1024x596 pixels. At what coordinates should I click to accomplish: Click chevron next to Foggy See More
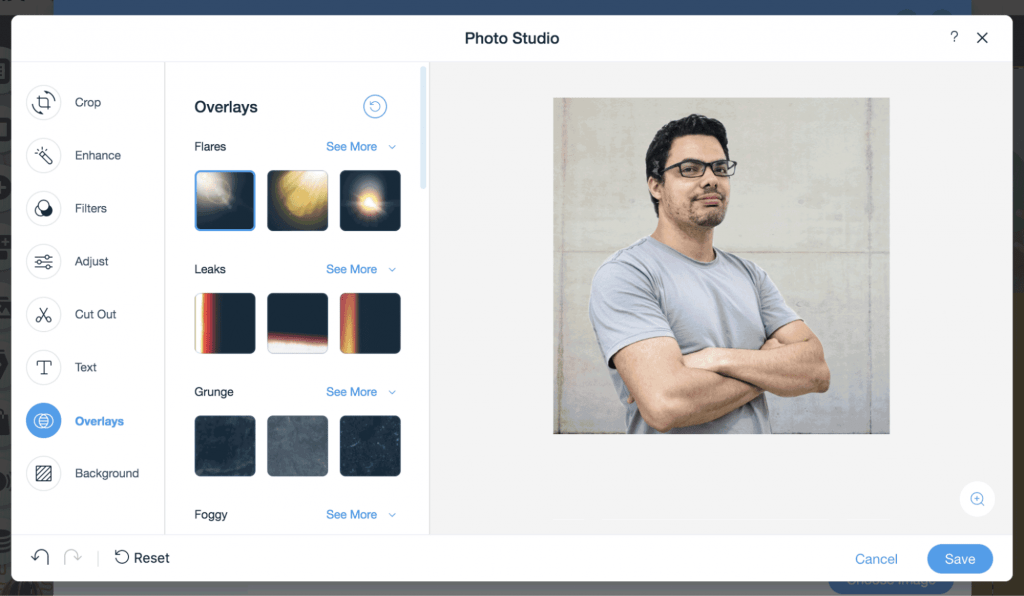click(x=392, y=516)
